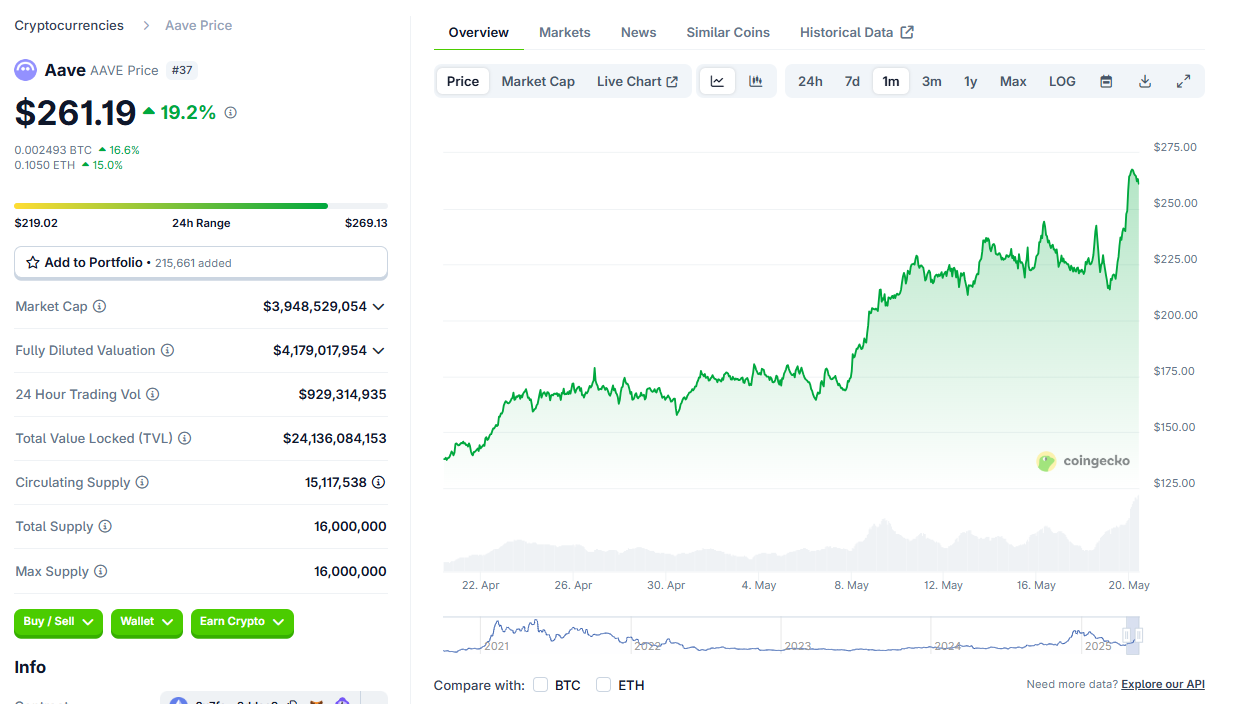Click the 2023 region on navigator timeline

coord(798,646)
